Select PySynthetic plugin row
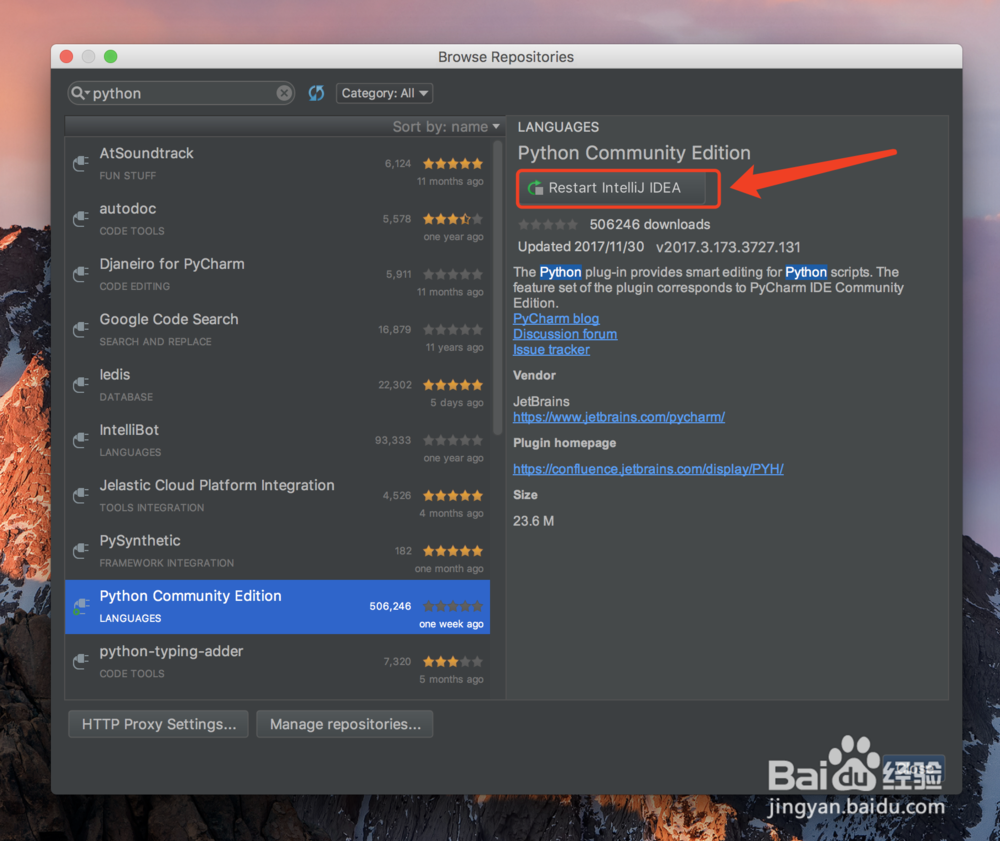Screen dimensions: 1000x841 277,552
